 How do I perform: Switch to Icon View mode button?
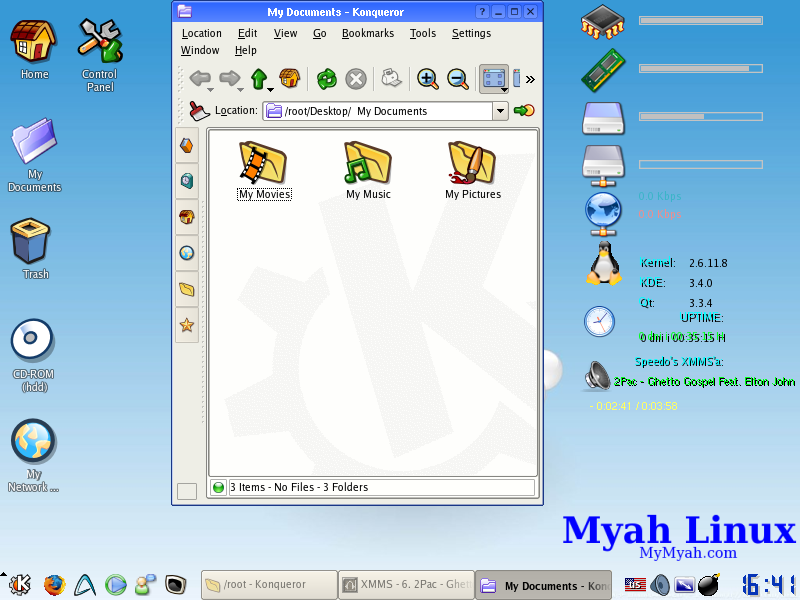pos(493,79)
